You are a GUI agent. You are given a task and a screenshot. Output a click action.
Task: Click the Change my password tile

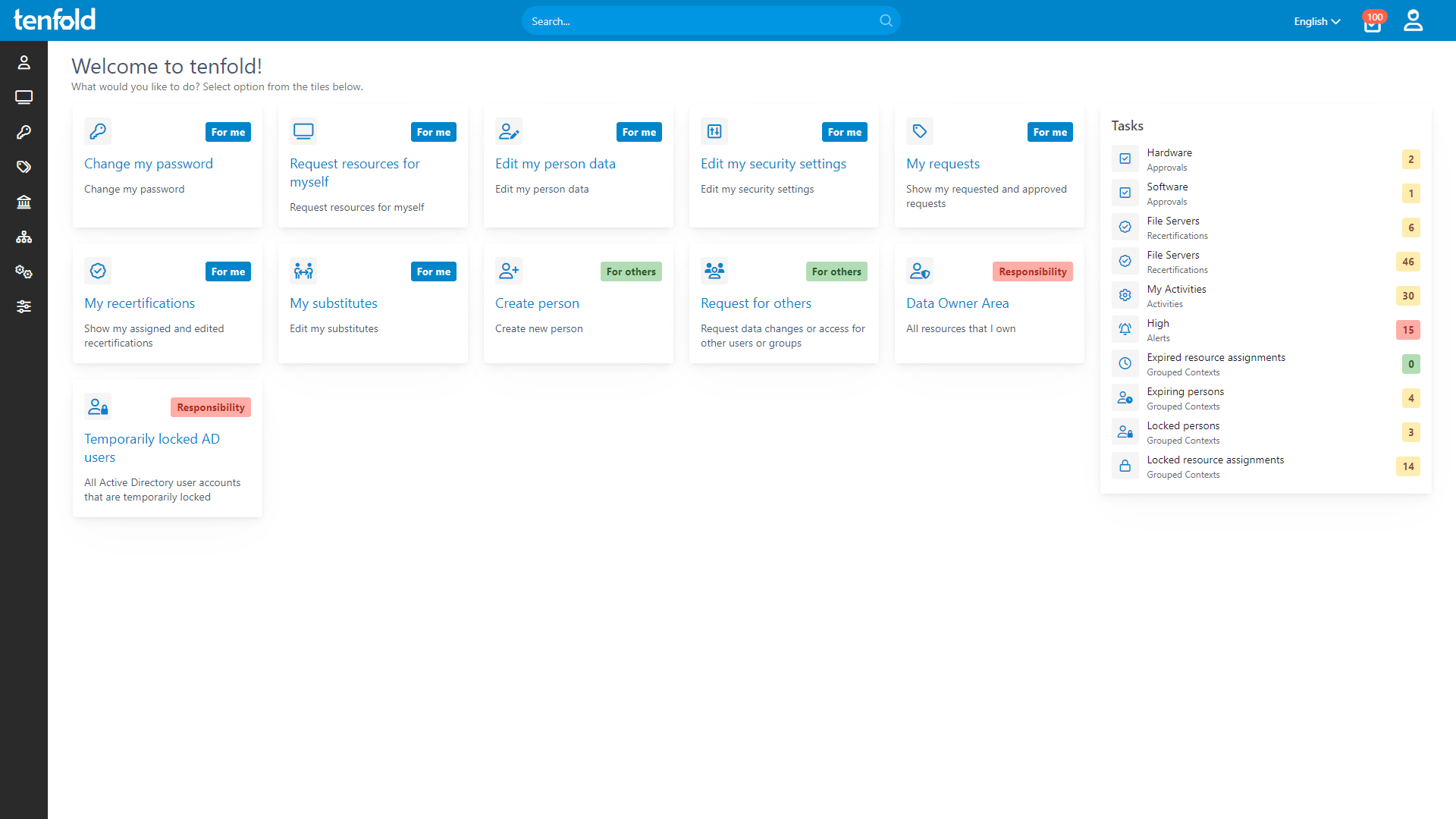[167, 165]
